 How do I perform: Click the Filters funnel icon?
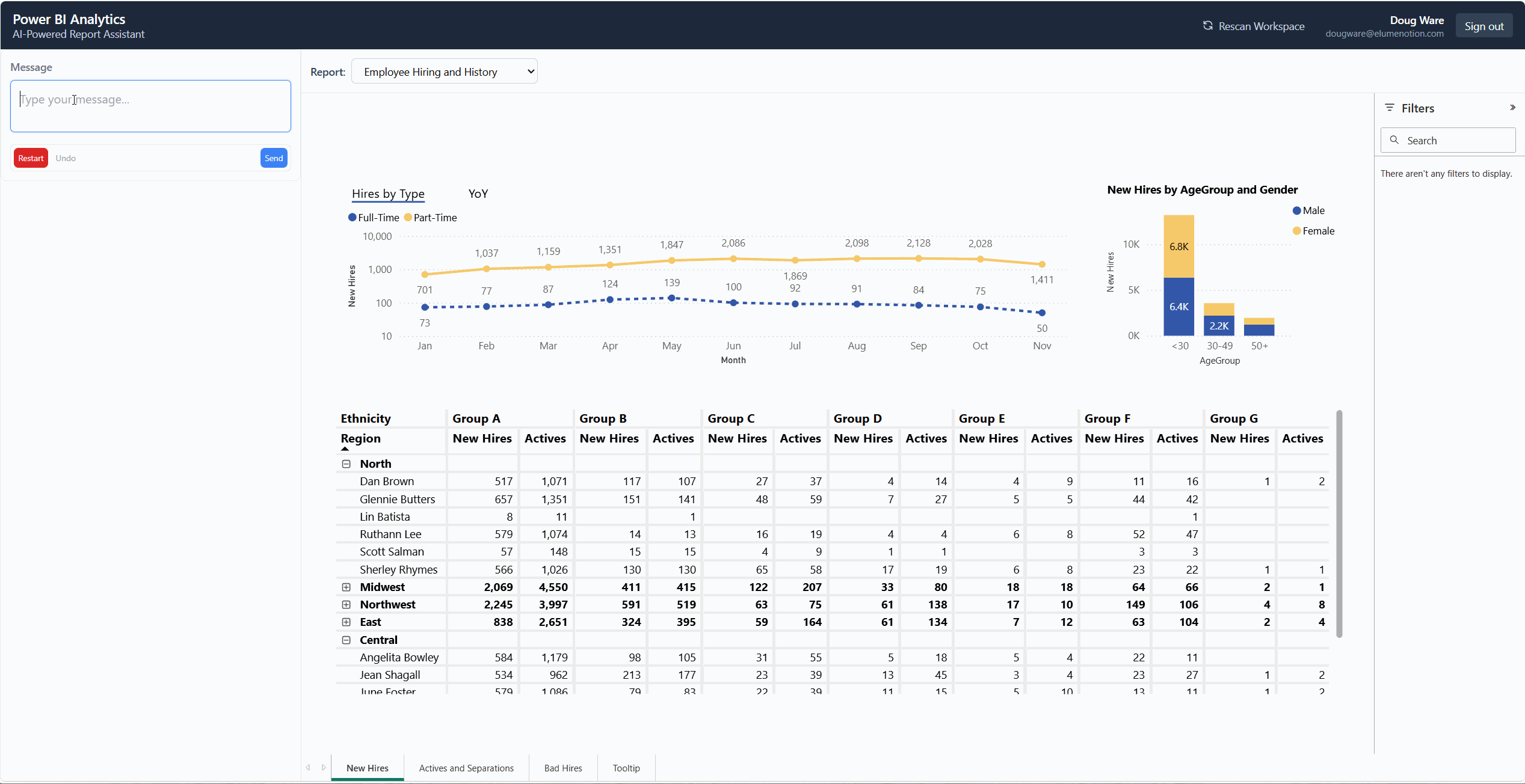pos(1391,108)
